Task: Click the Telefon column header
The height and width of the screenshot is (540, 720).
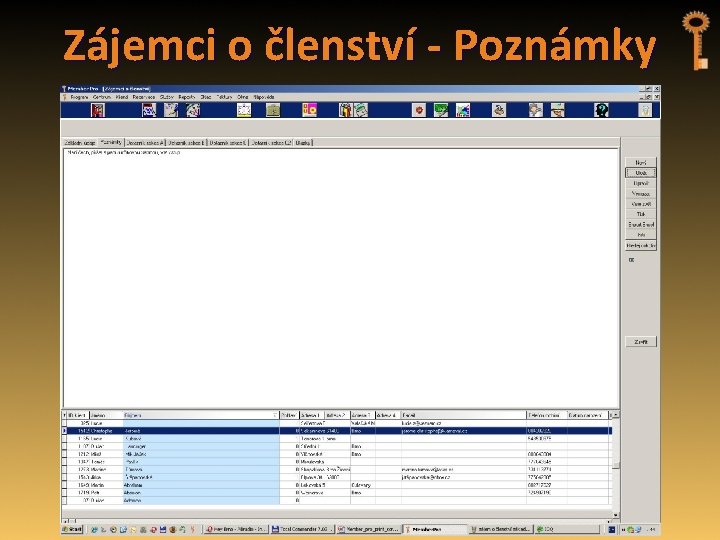Action: click(x=547, y=415)
